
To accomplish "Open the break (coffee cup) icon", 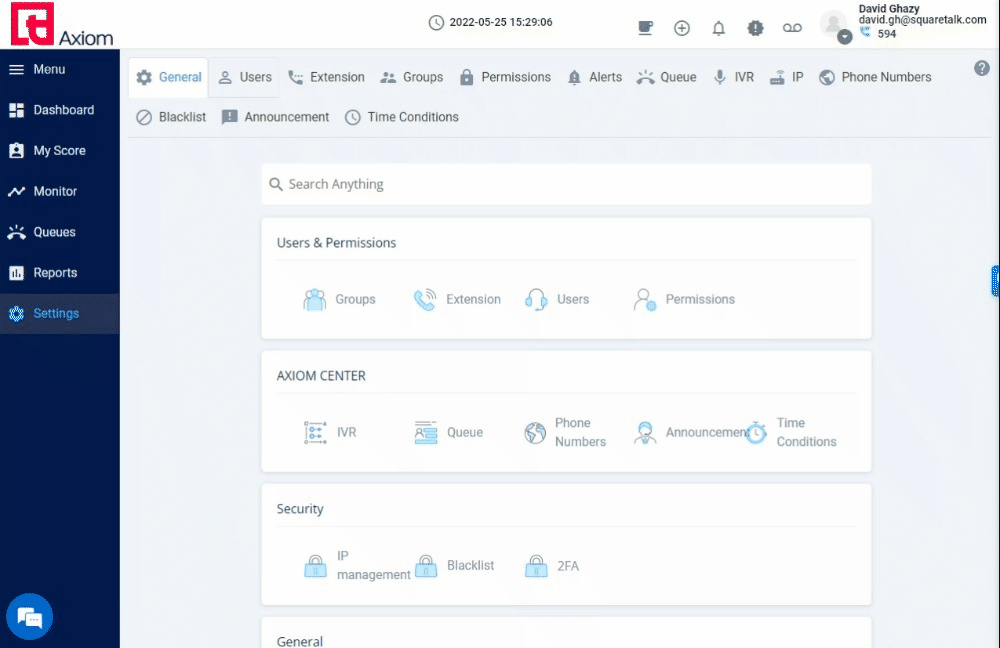I will 645,28.
